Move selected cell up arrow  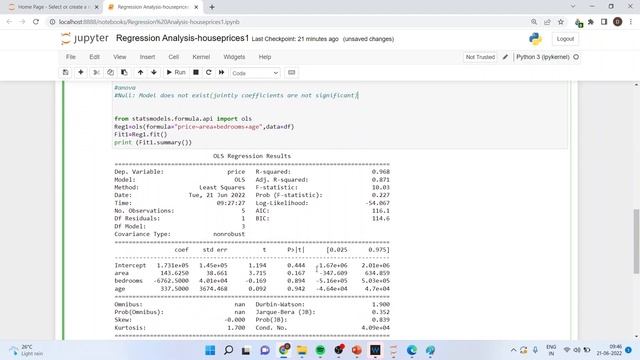140,73
